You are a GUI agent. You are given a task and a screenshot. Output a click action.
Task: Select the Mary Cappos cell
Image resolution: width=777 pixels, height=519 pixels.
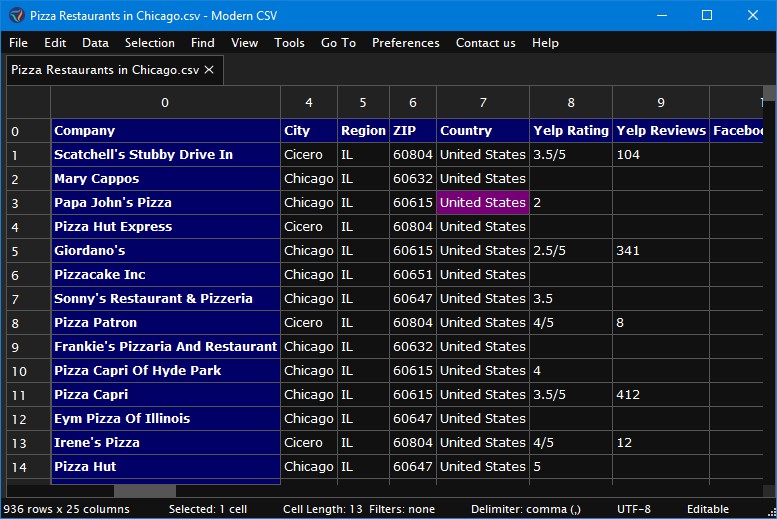pyautogui.click(x=166, y=178)
